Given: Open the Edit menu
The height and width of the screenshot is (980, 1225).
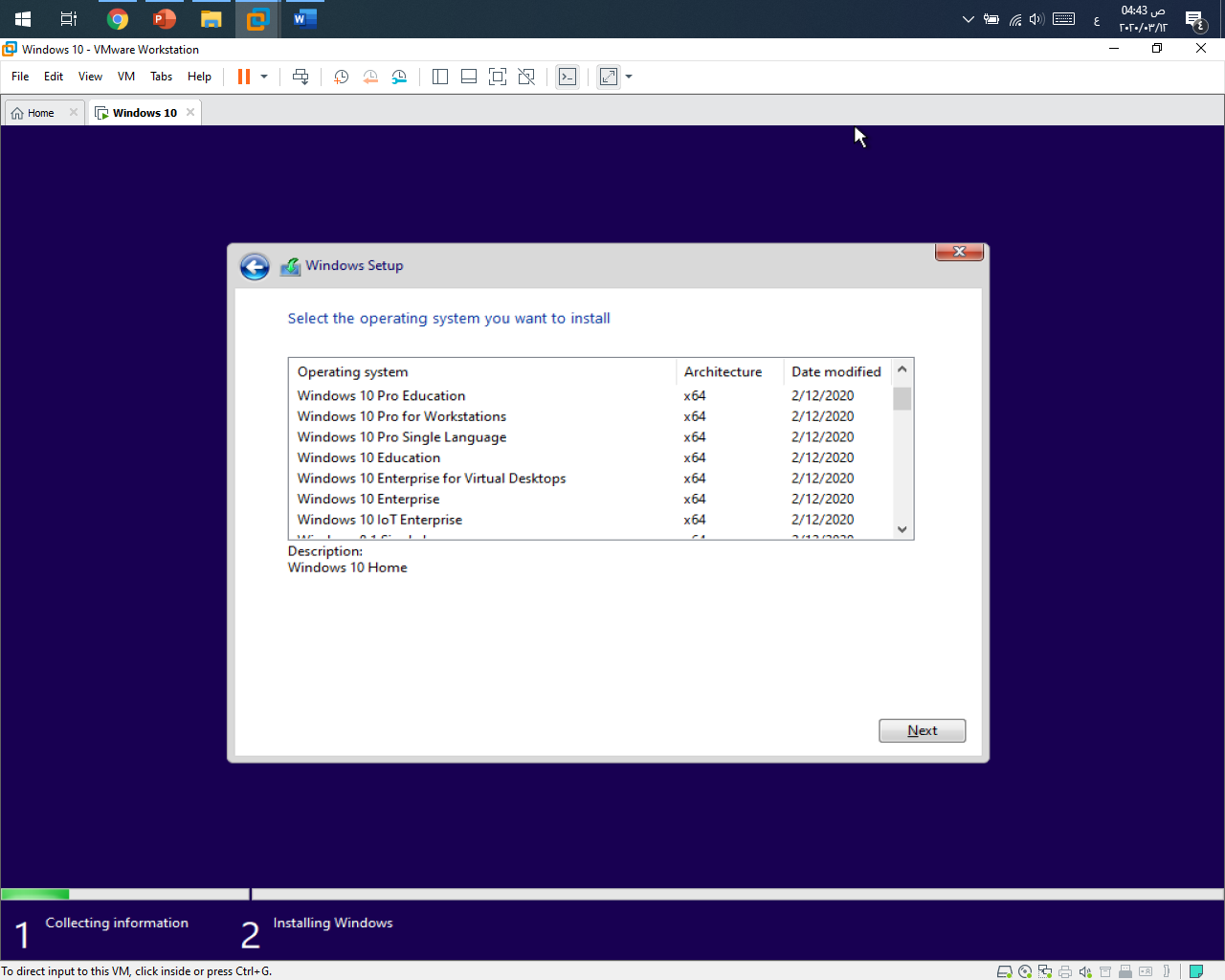Looking at the screenshot, I should point(54,77).
